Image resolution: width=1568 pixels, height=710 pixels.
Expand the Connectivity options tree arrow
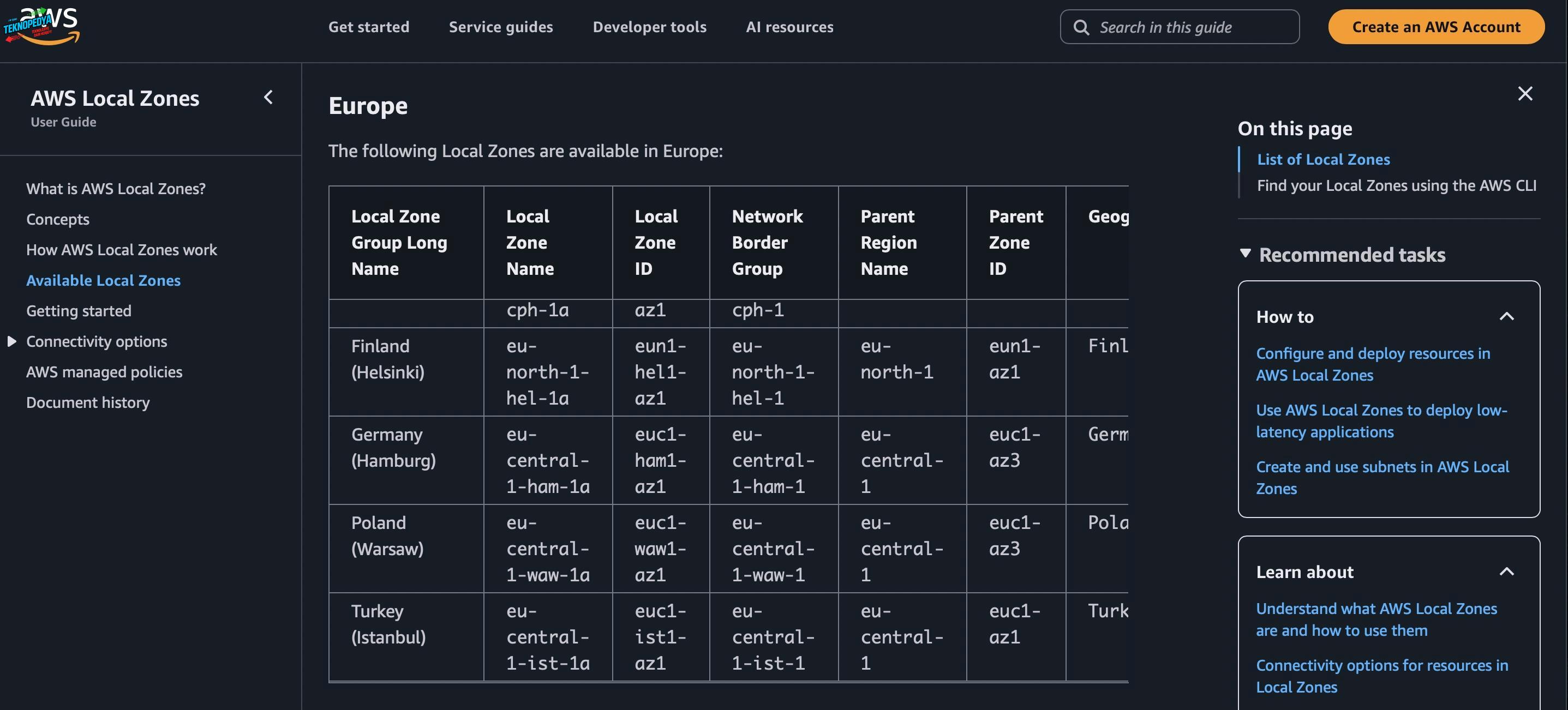coord(11,341)
